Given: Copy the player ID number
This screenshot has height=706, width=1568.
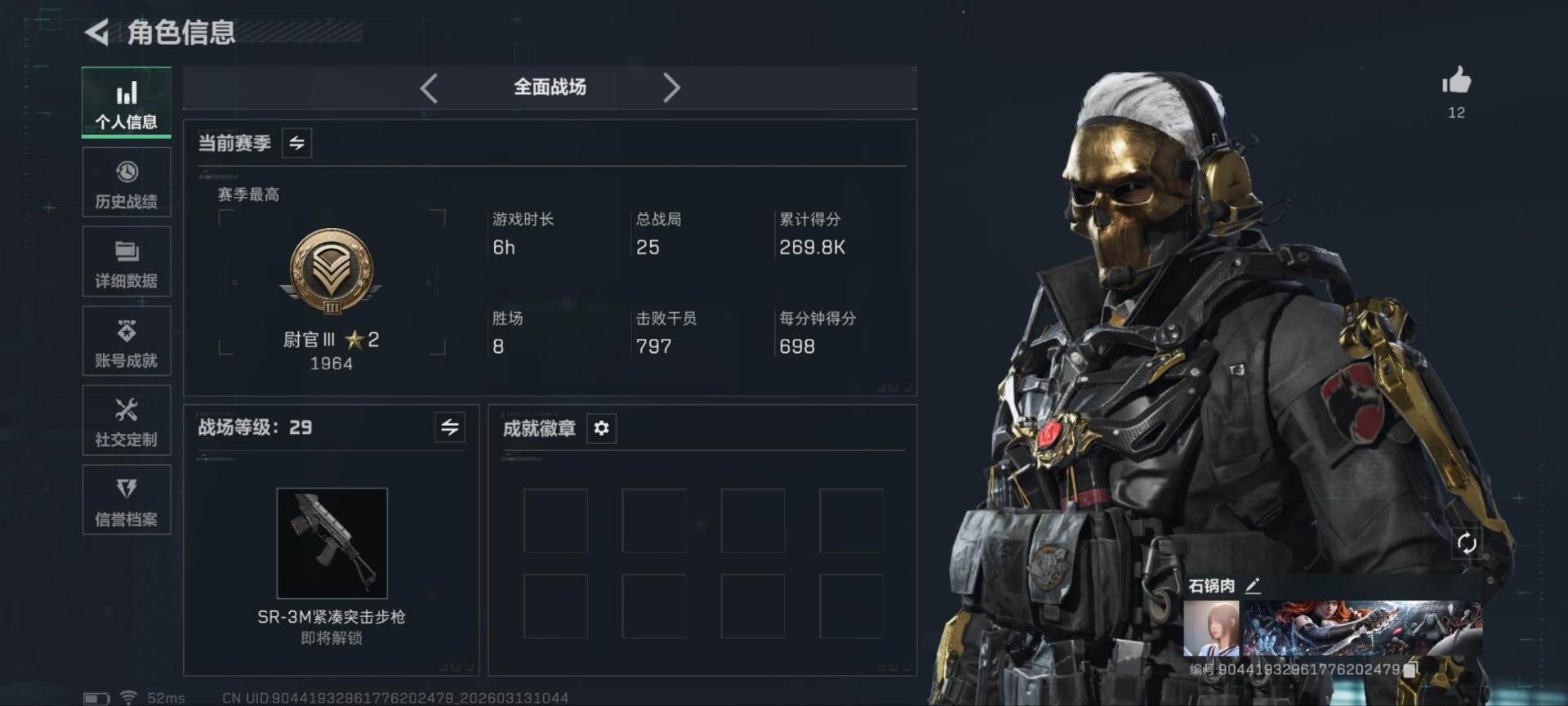Looking at the screenshot, I should point(1411,669).
